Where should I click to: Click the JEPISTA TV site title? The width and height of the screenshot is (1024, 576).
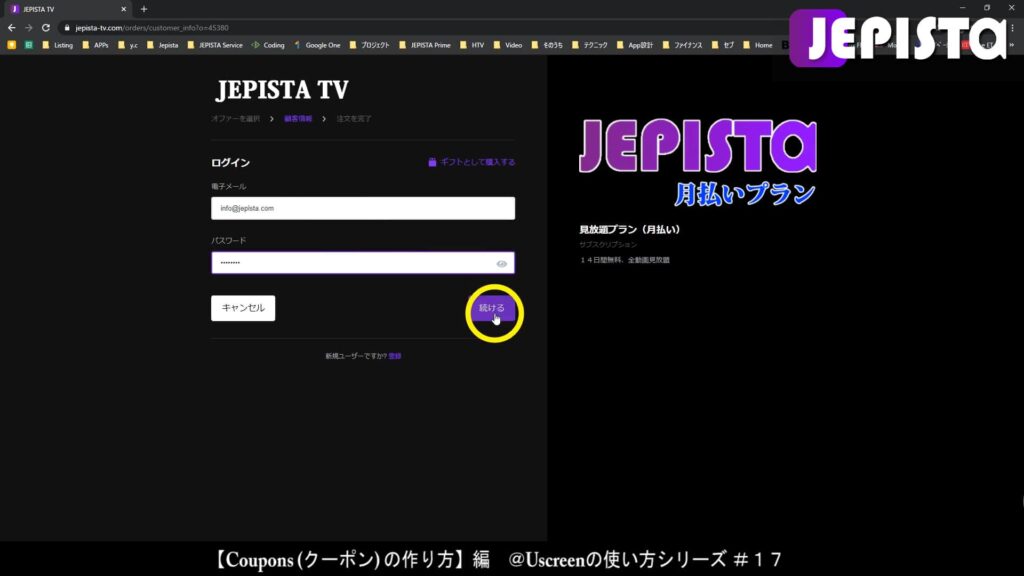tap(282, 90)
